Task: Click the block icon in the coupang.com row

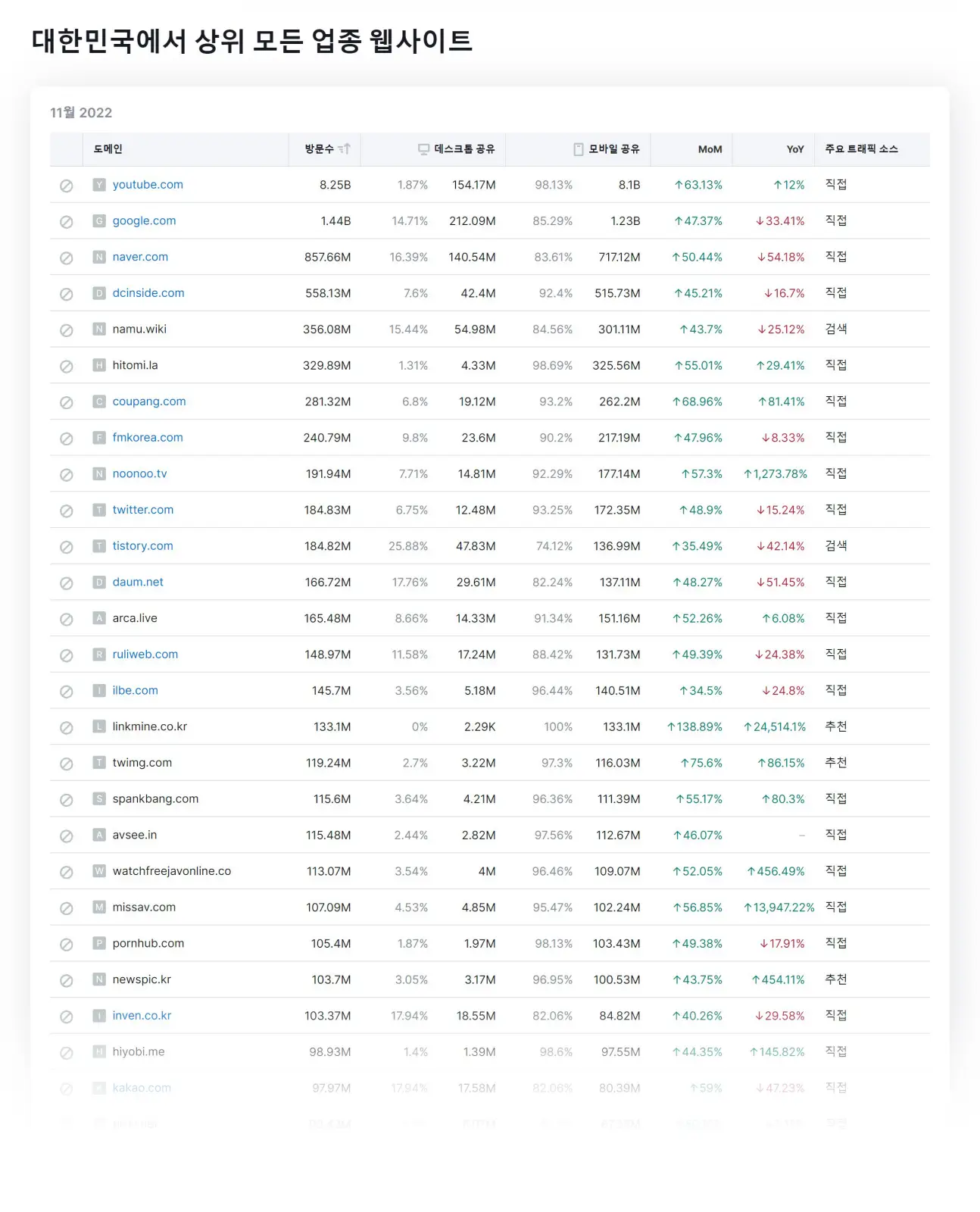Action: point(67,402)
